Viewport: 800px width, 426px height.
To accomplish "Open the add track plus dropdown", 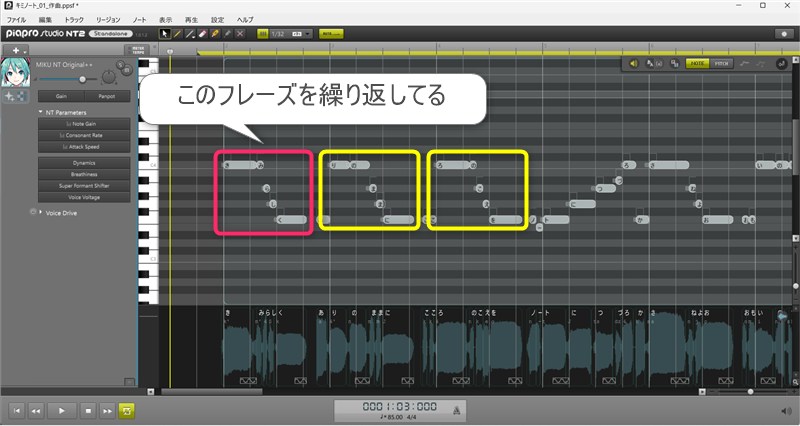I will click(17, 50).
